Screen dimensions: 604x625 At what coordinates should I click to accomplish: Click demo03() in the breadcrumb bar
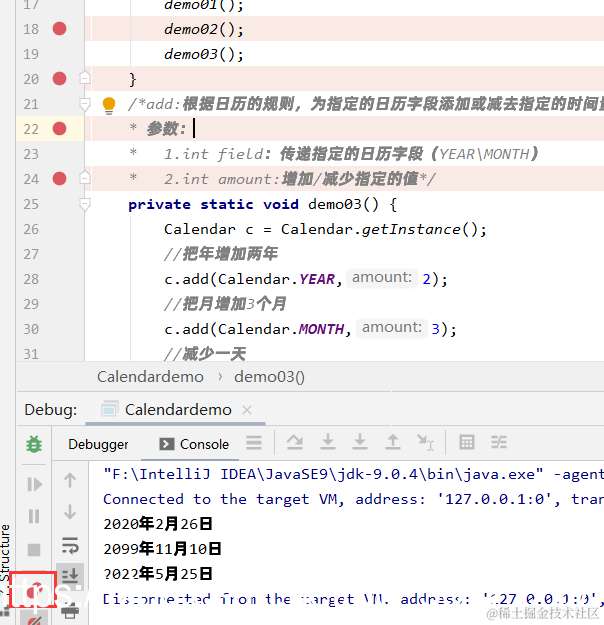(x=269, y=377)
